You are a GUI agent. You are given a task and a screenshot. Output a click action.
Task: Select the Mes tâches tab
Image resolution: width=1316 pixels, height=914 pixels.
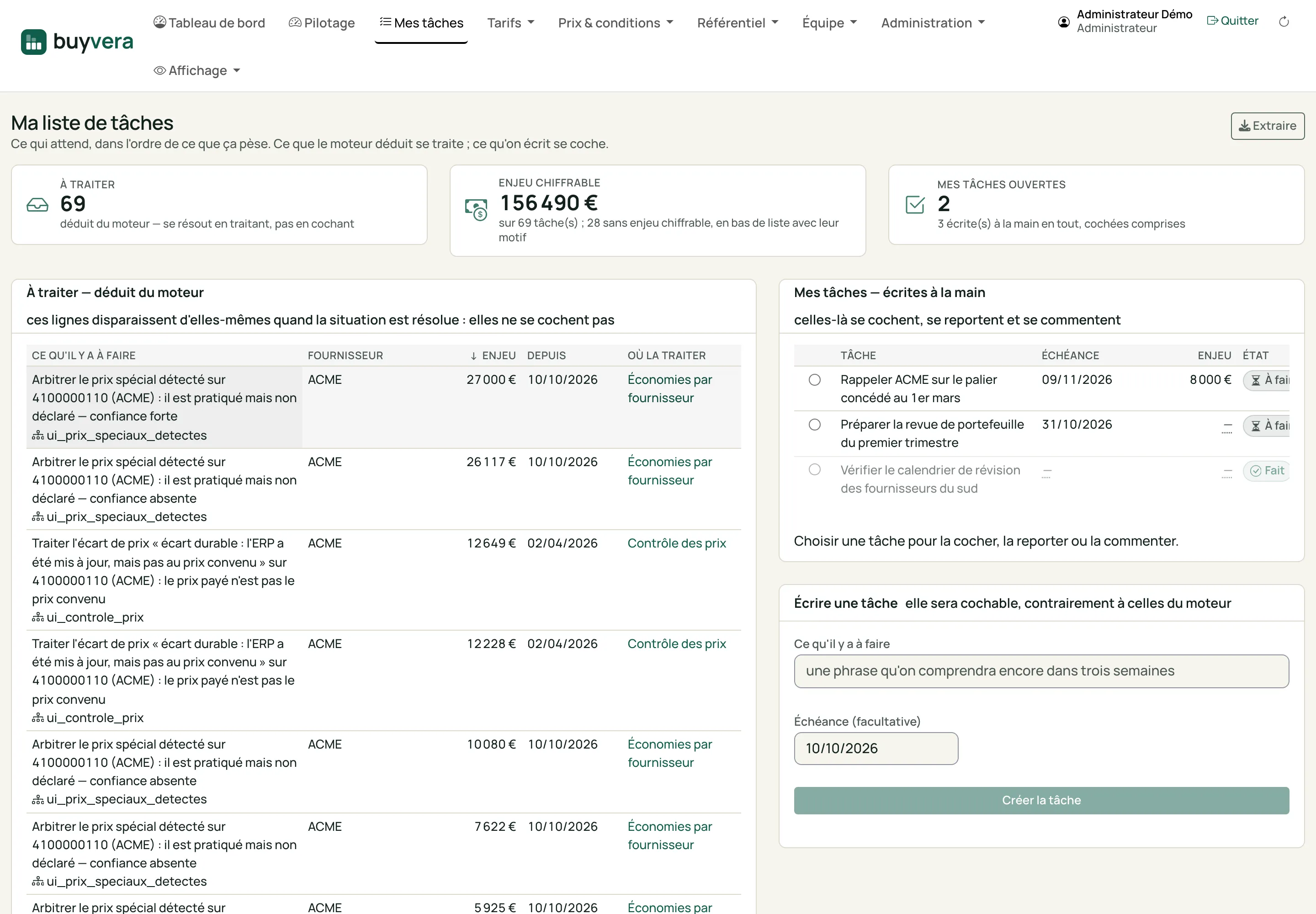pos(421,23)
